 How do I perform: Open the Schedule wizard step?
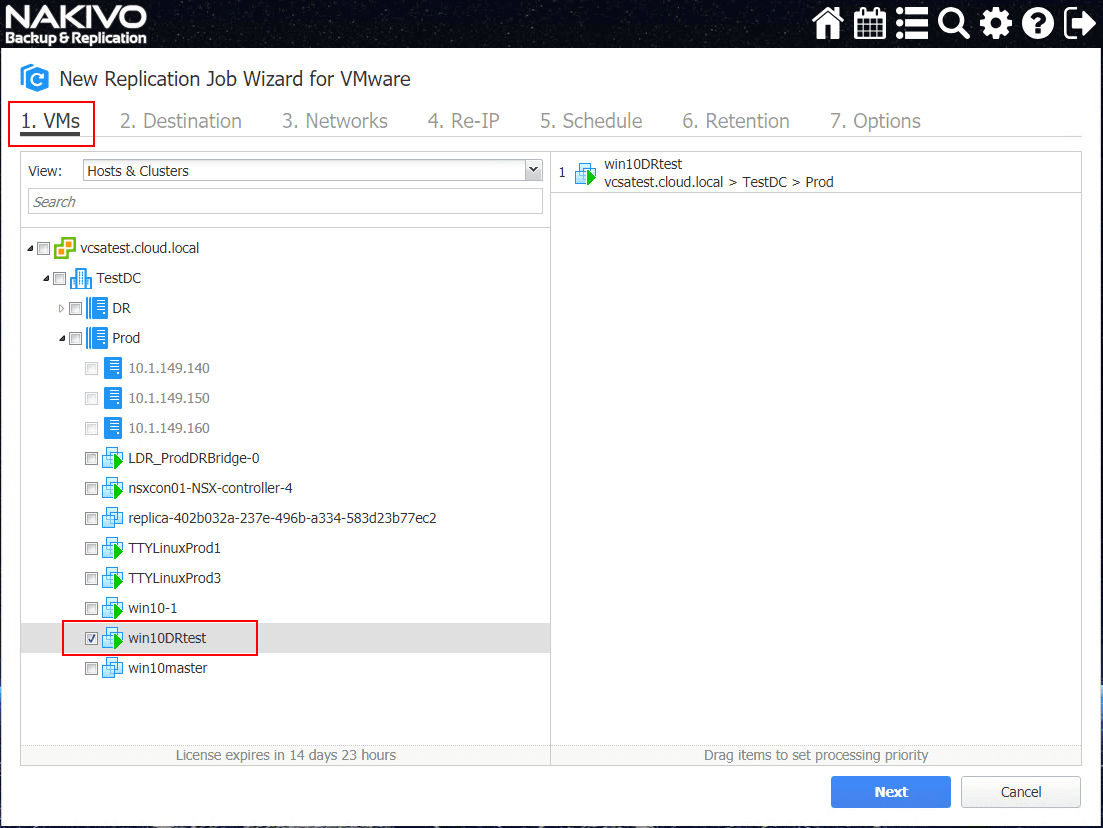(590, 120)
